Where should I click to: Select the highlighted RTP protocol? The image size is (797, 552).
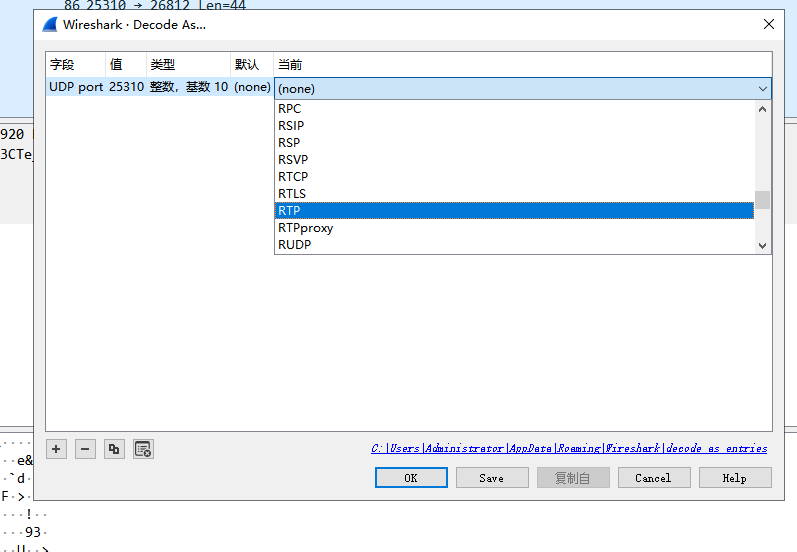[514, 210]
